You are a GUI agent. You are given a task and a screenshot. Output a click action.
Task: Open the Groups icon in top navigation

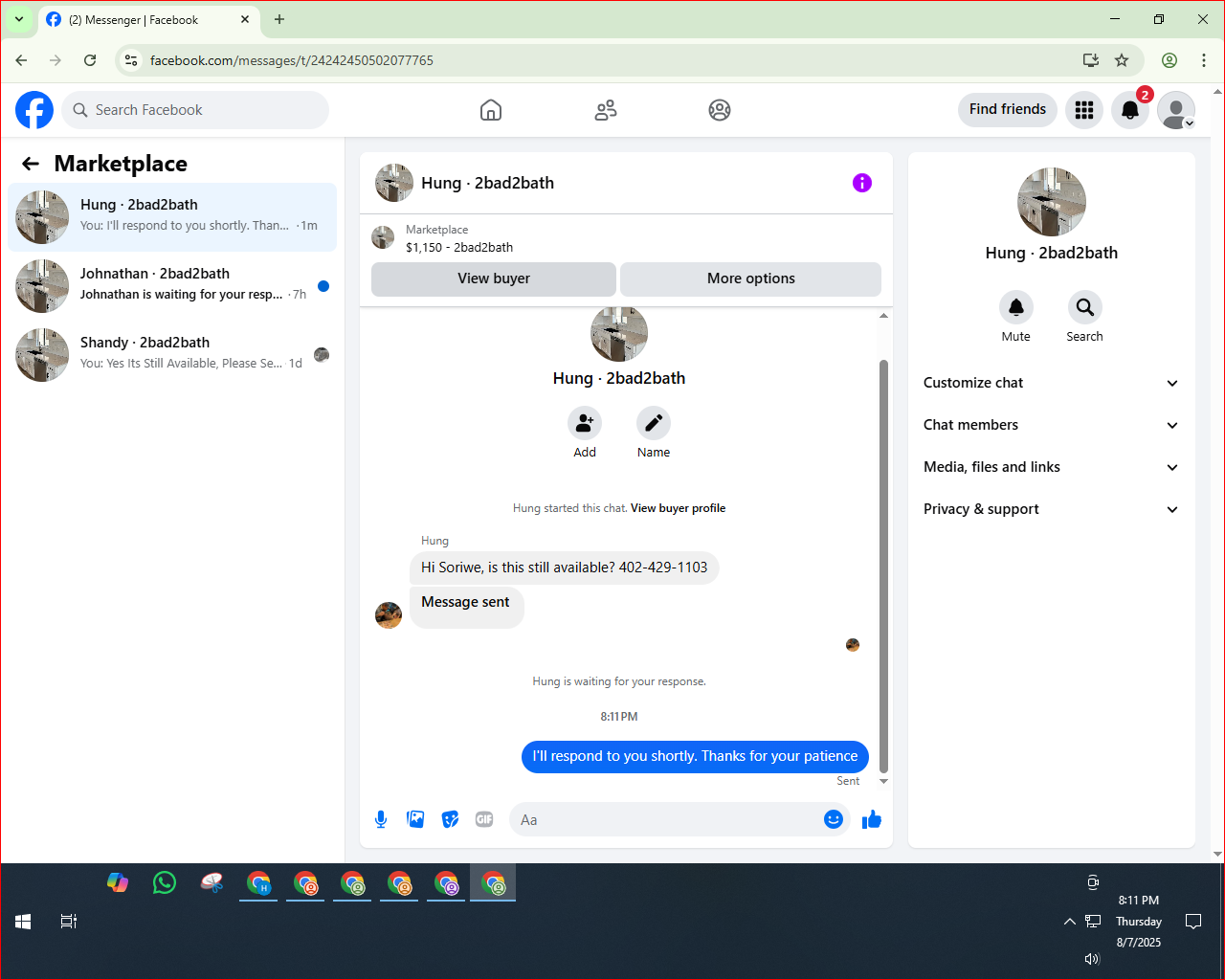point(720,110)
